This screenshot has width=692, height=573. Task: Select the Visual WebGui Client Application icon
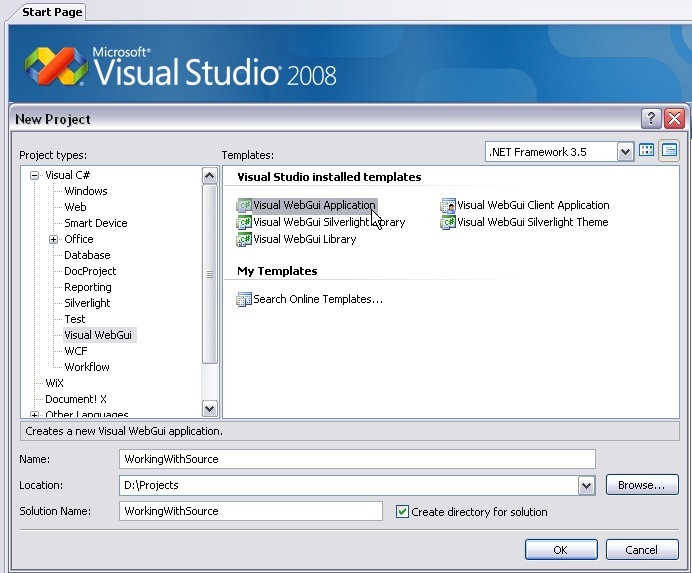point(448,206)
